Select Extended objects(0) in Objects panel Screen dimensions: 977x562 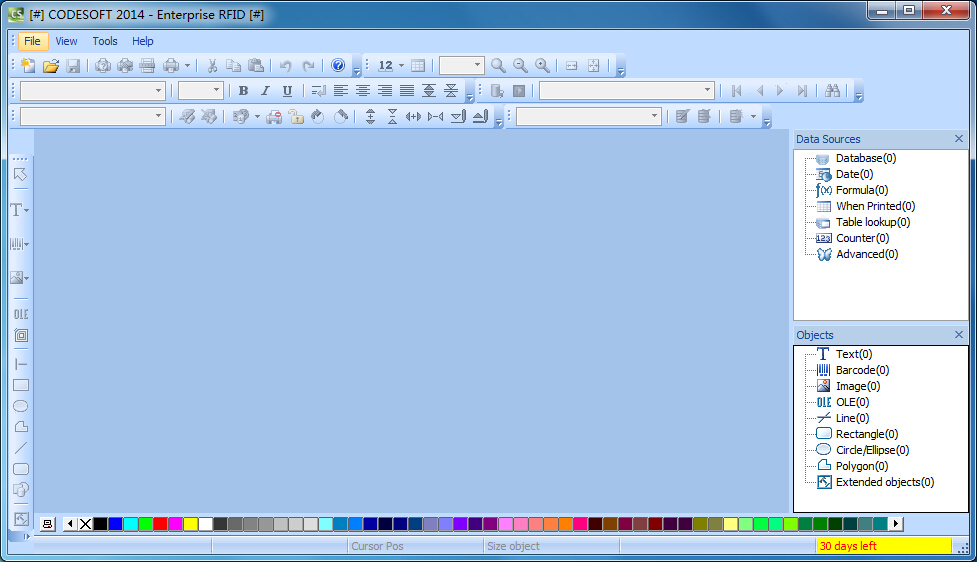click(x=885, y=482)
